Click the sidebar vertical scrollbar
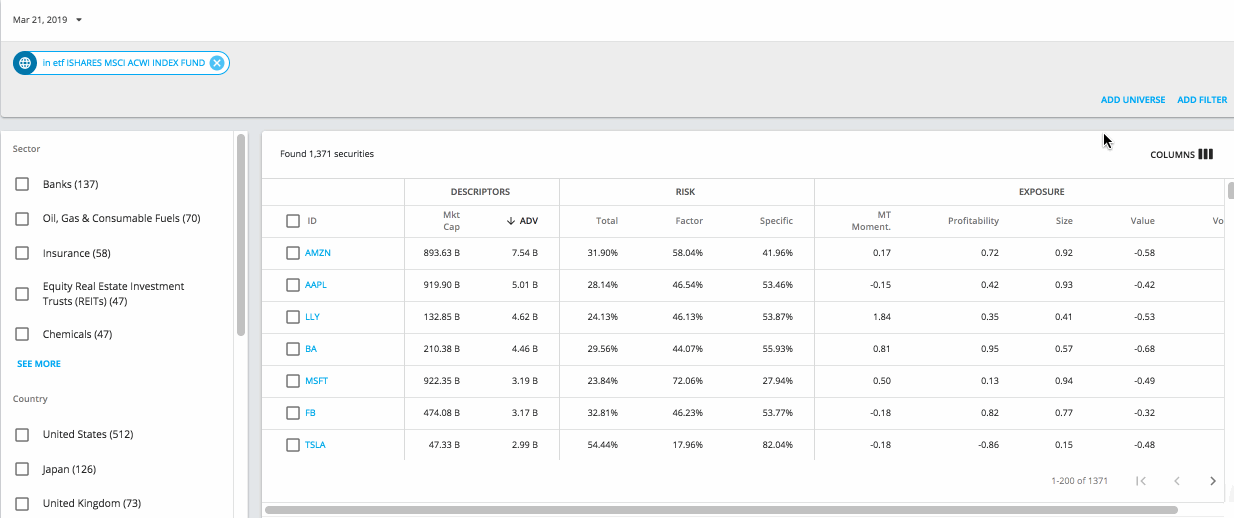 tap(241, 236)
